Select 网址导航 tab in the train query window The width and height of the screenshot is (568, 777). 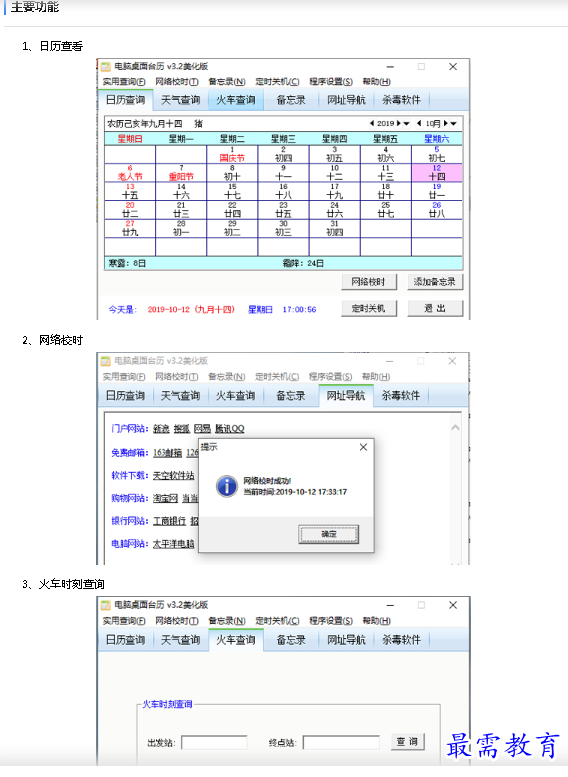pyautogui.click(x=346, y=640)
